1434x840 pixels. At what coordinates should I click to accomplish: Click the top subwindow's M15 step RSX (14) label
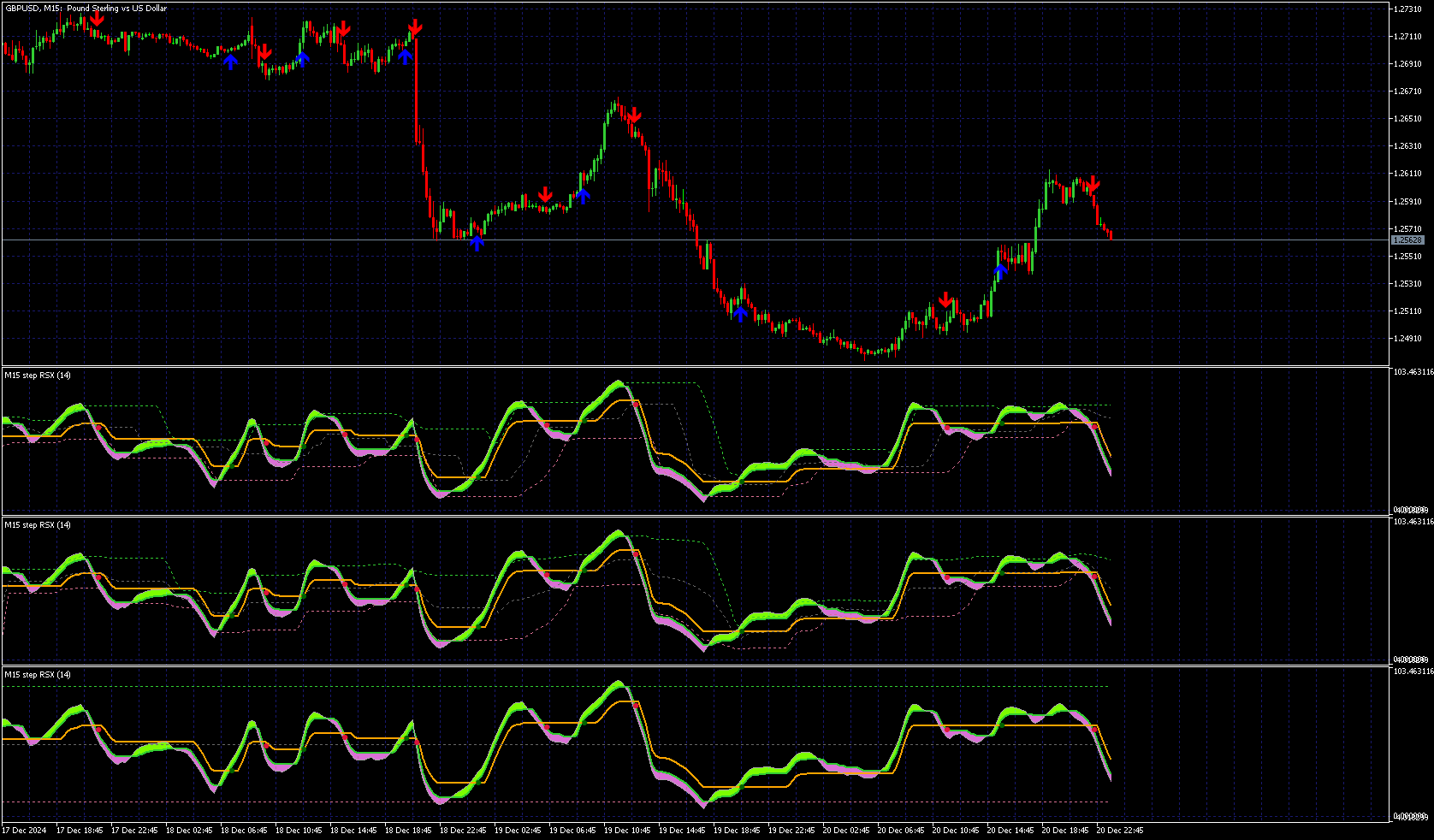(38, 375)
